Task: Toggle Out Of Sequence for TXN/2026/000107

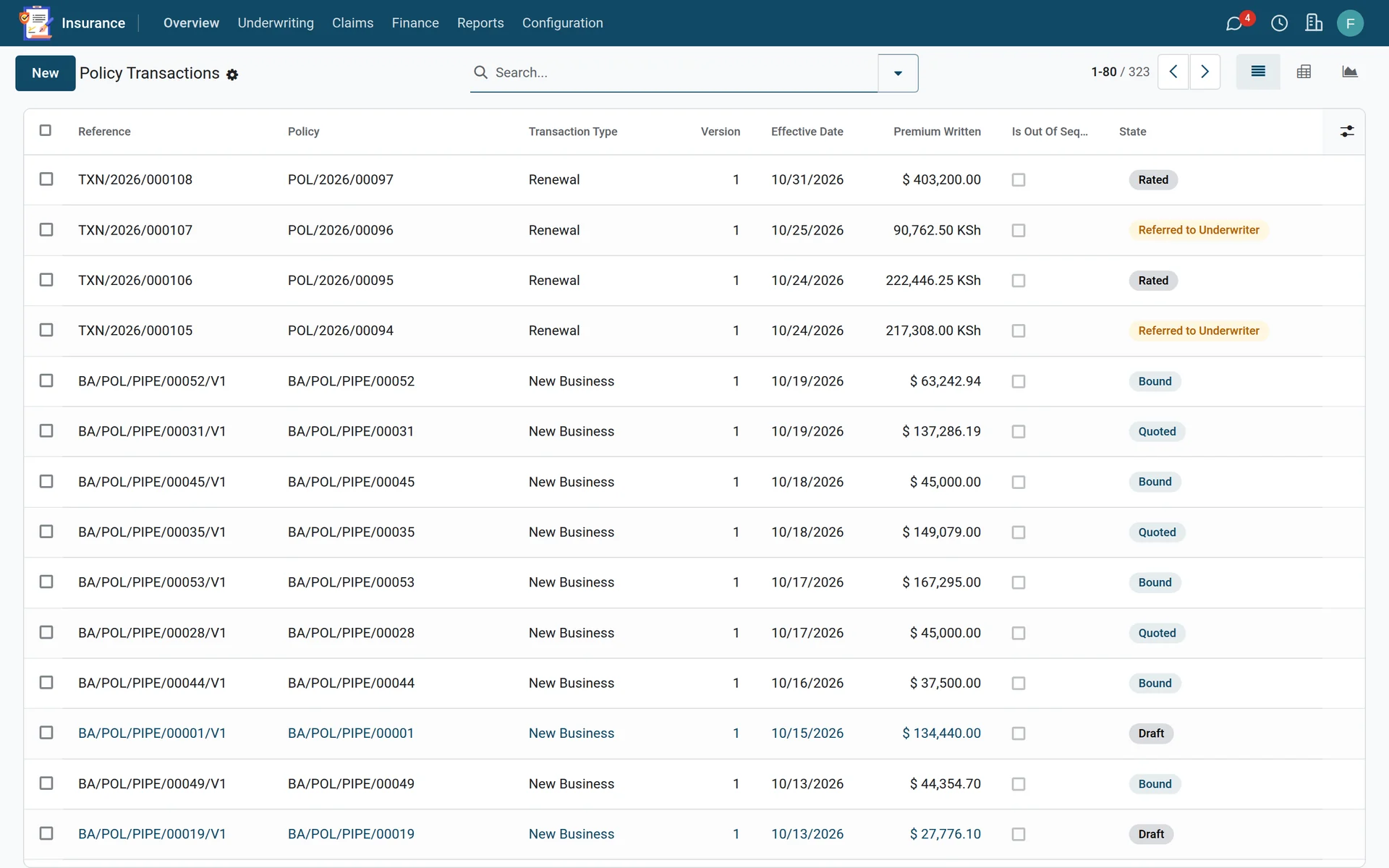Action: point(1019,230)
